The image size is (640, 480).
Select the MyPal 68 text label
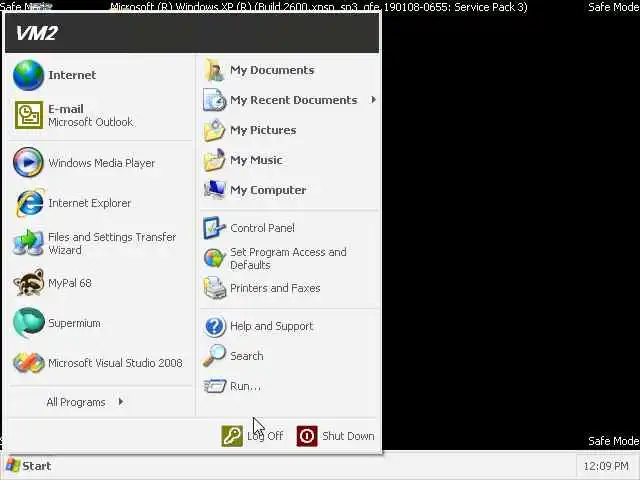(70, 283)
